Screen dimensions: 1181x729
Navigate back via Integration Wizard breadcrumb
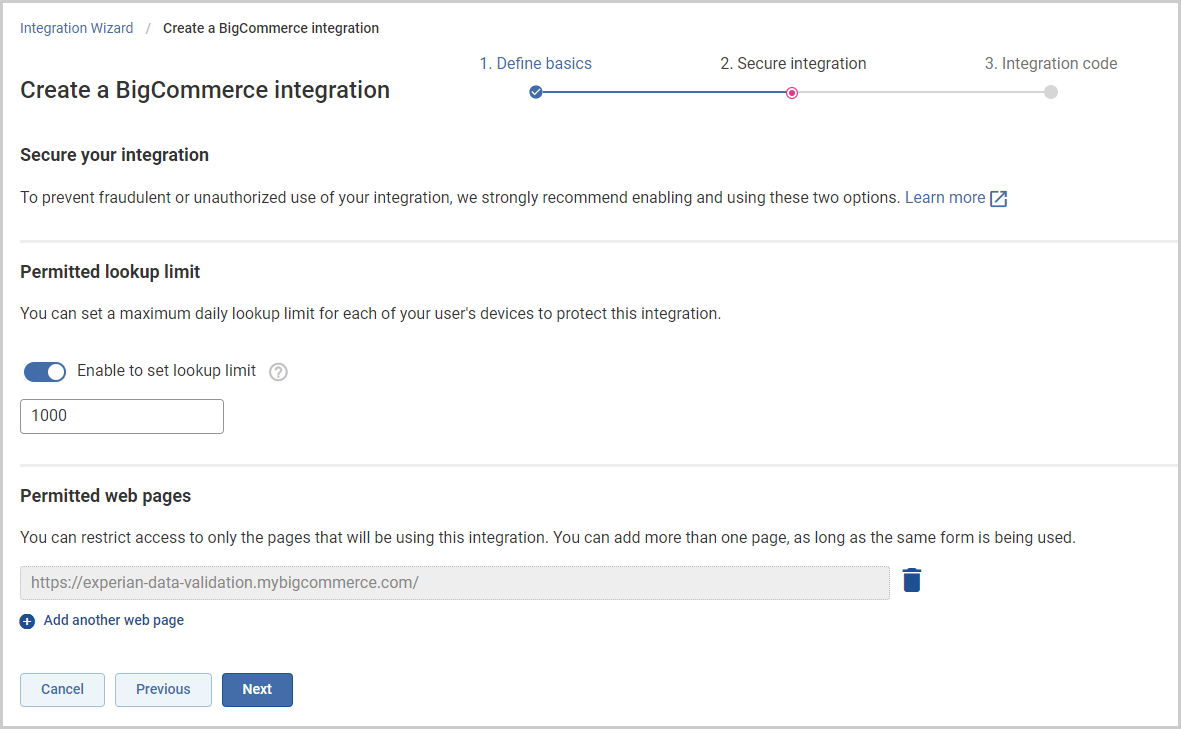(76, 27)
